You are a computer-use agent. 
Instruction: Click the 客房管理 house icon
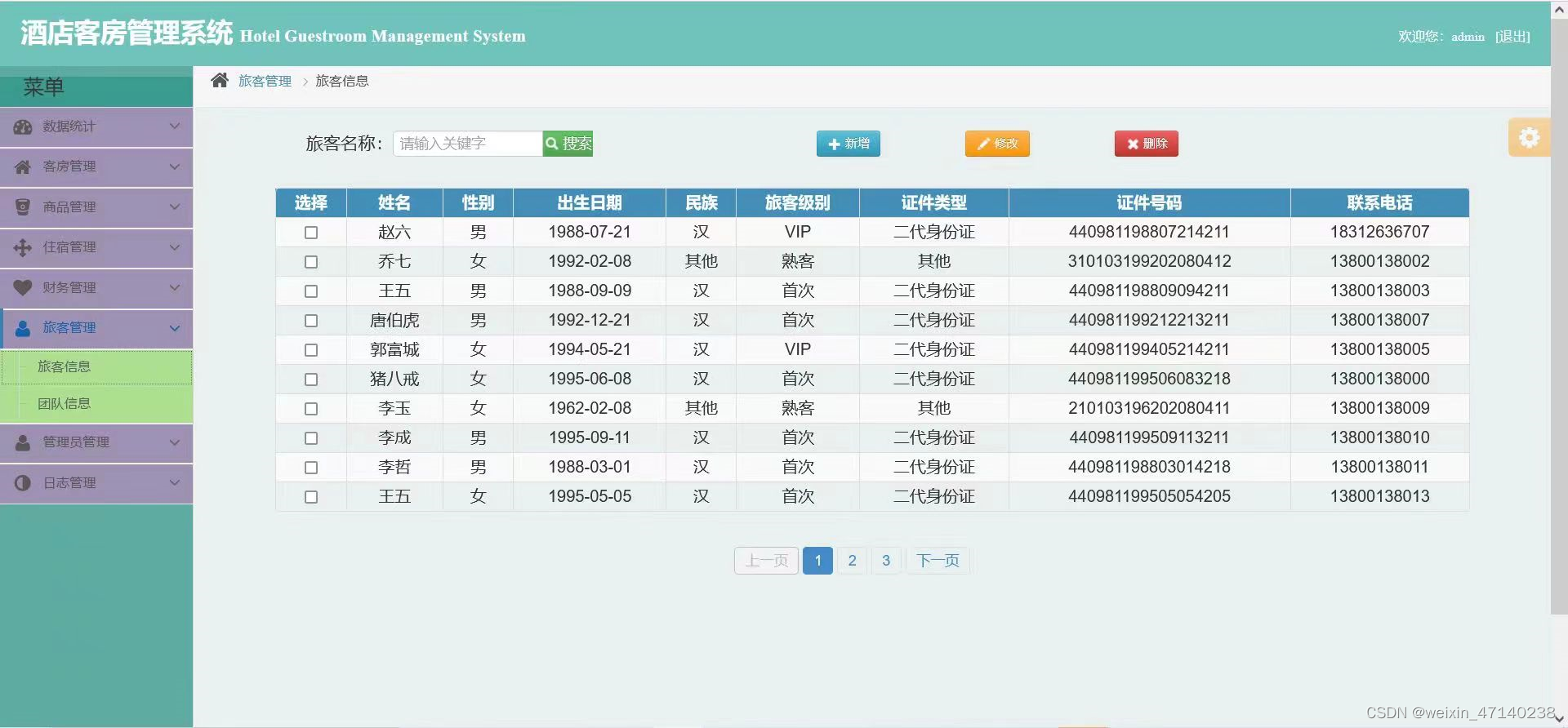click(23, 166)
